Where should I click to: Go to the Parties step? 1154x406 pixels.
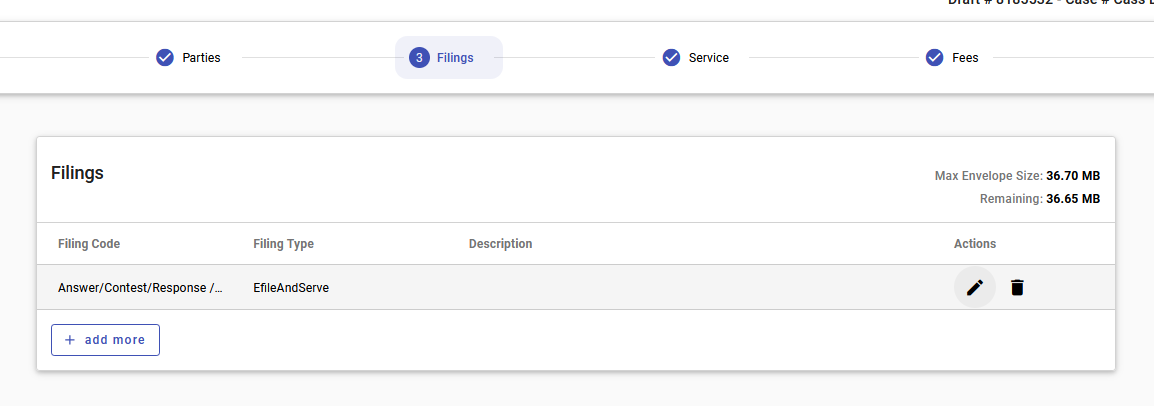(201, 58)
